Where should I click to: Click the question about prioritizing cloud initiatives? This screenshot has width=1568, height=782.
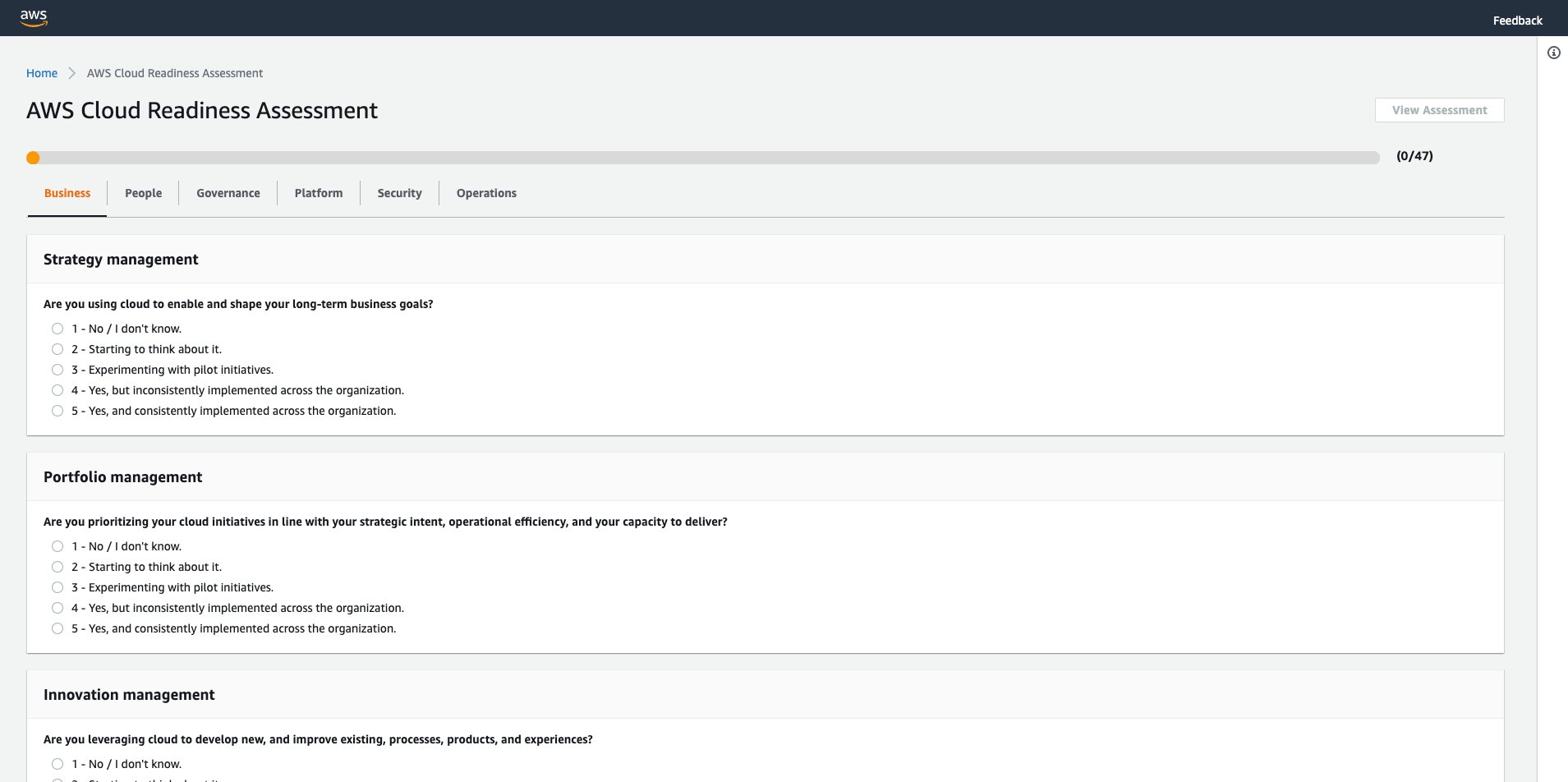[385, 522]
